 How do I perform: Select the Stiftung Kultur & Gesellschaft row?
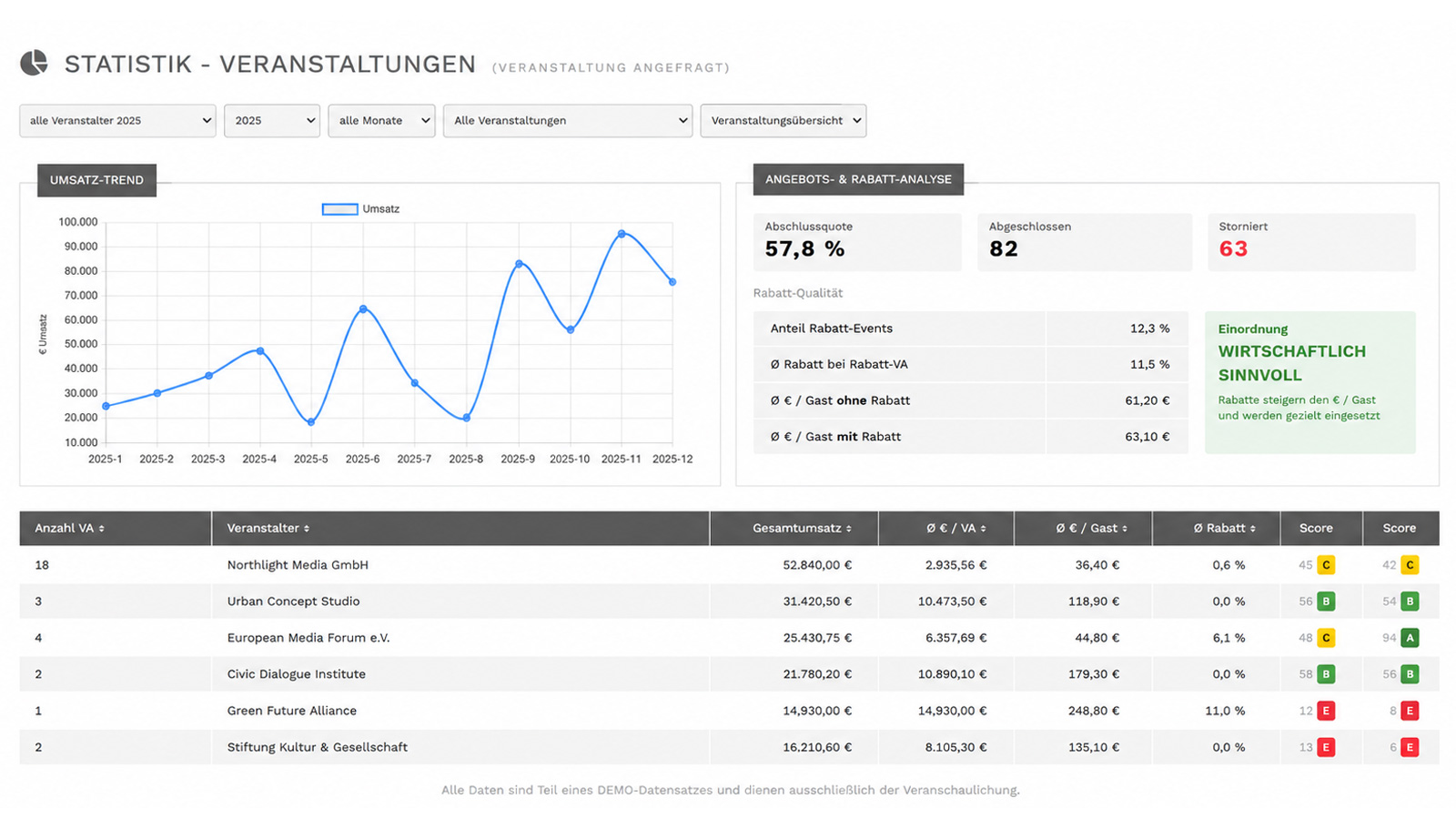[x=729, y=747]
